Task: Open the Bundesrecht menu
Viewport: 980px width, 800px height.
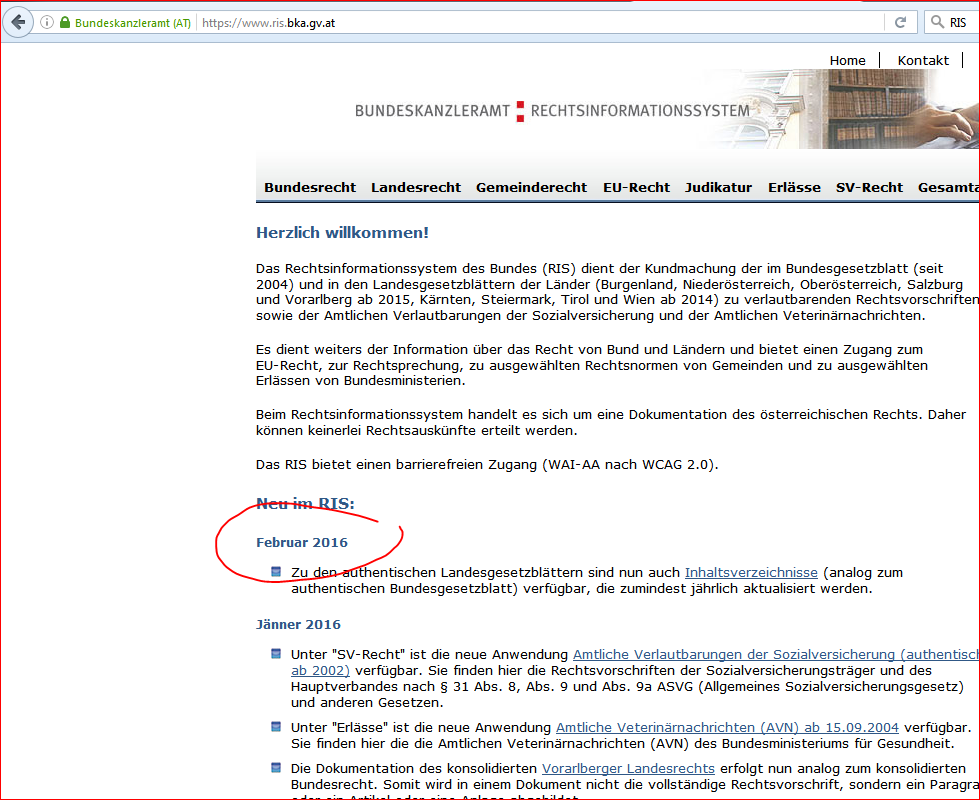Action: click(x=310, y=187)
